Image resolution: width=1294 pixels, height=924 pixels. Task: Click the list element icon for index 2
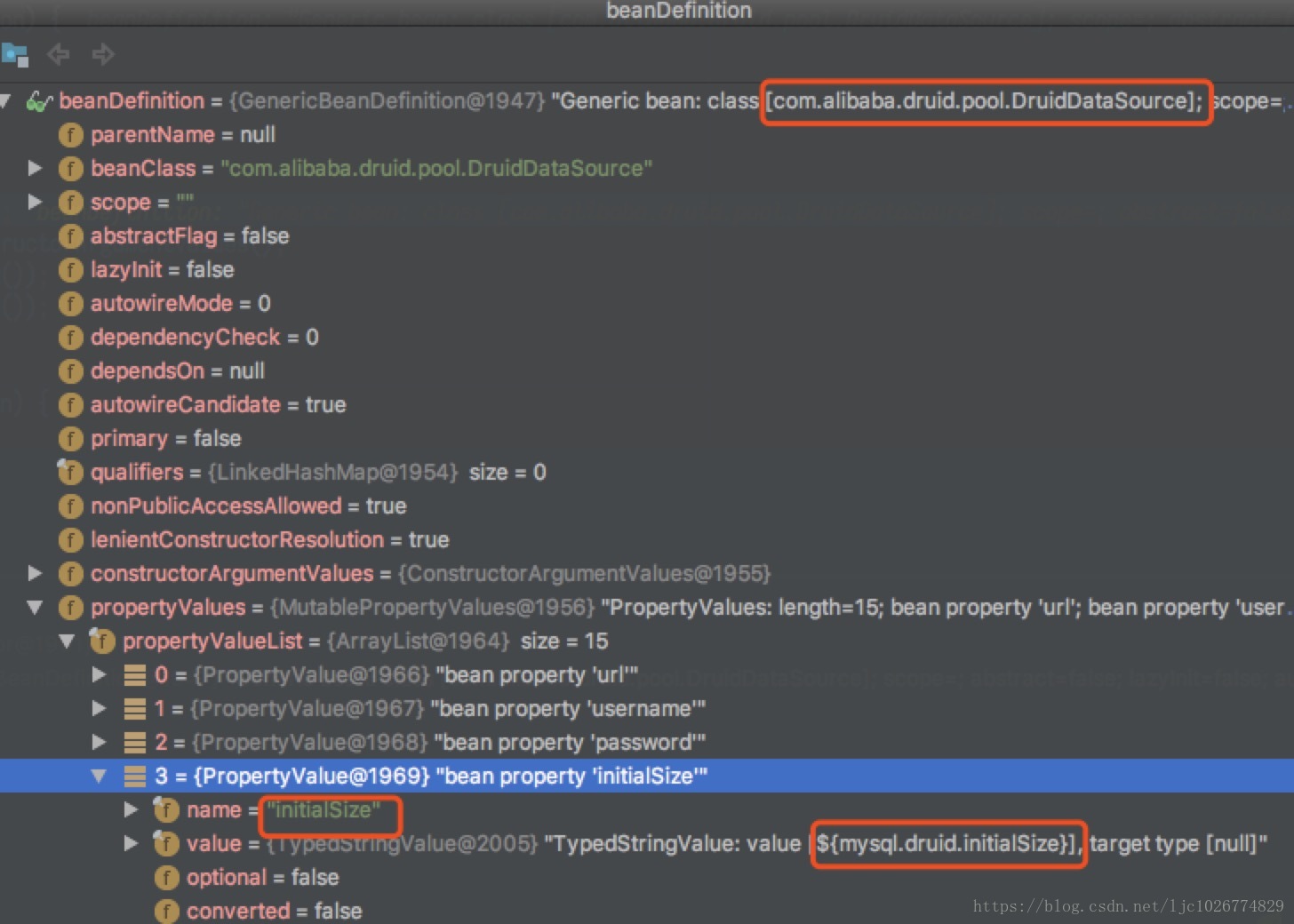[135, 743]
